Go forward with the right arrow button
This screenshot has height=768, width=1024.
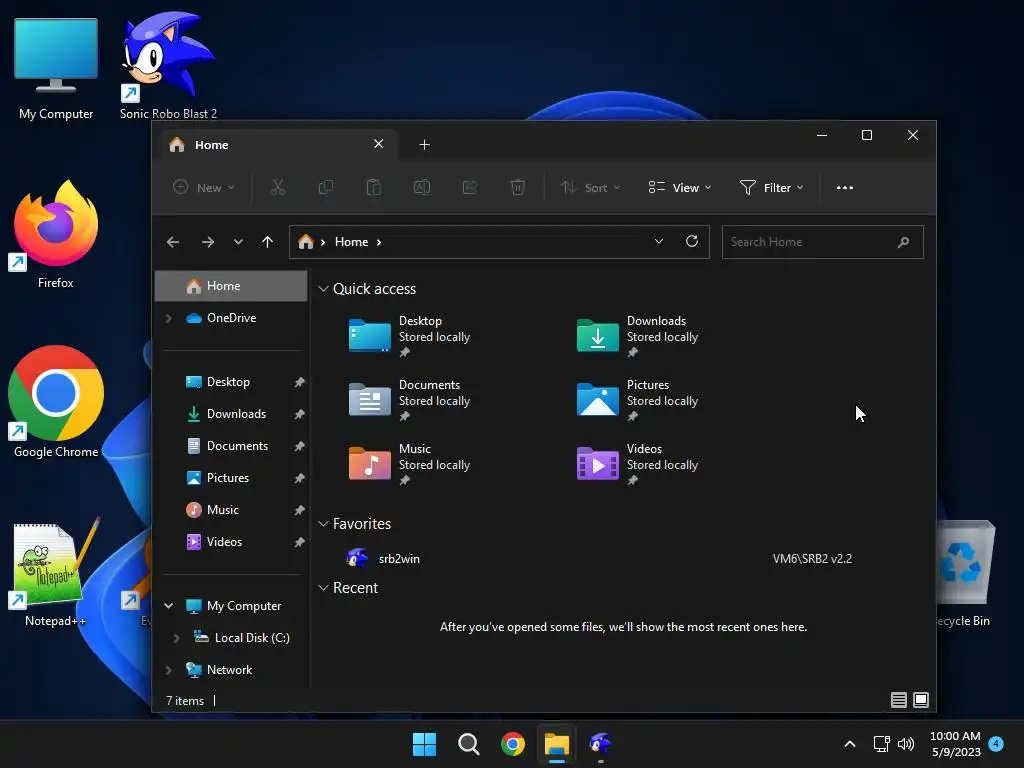pyautogui.click(x=208, y=242)
